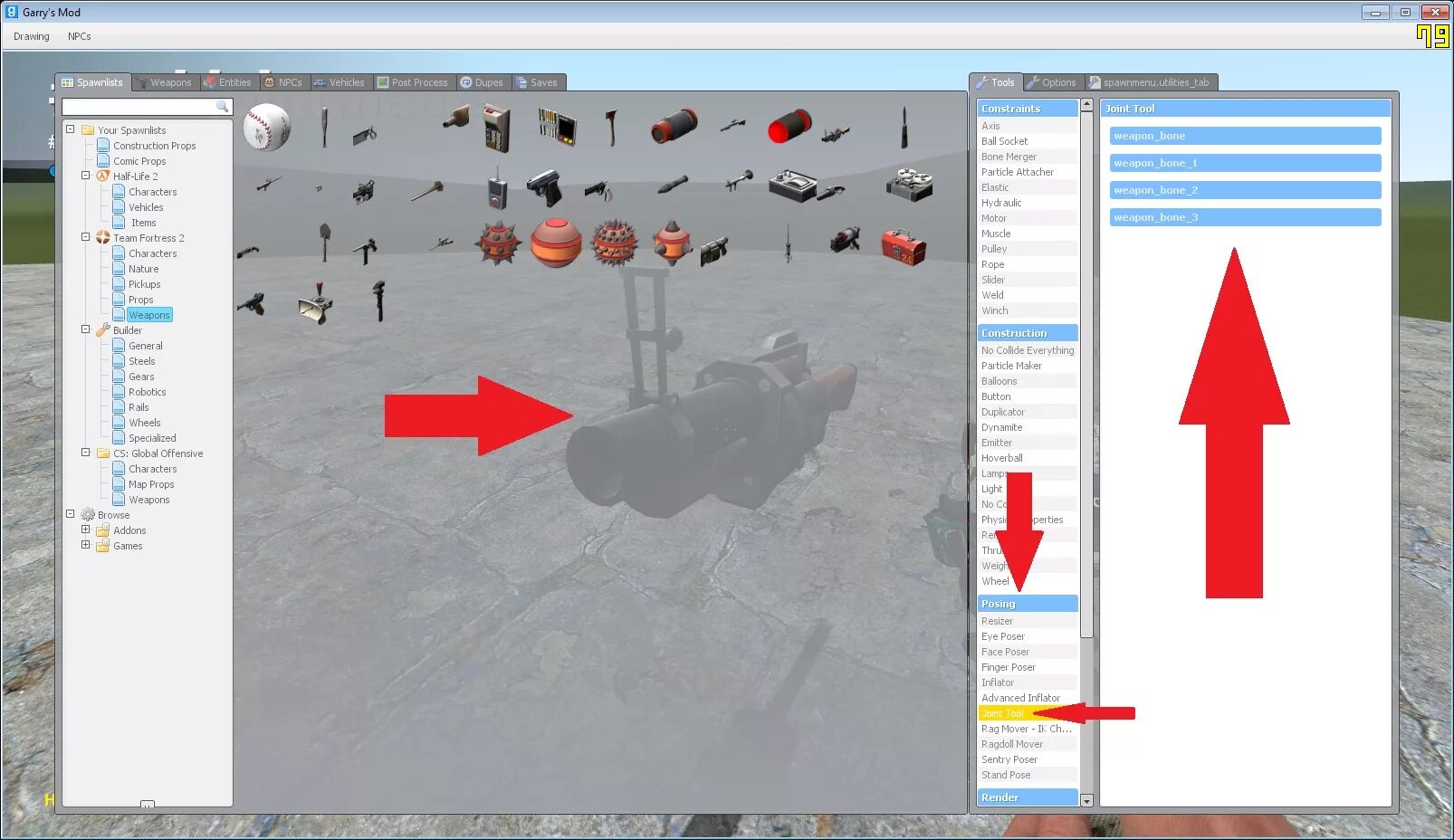This screenshot has width=1454, height=840.
Task: Open the Post Process tab
Action: pos(413,82)
